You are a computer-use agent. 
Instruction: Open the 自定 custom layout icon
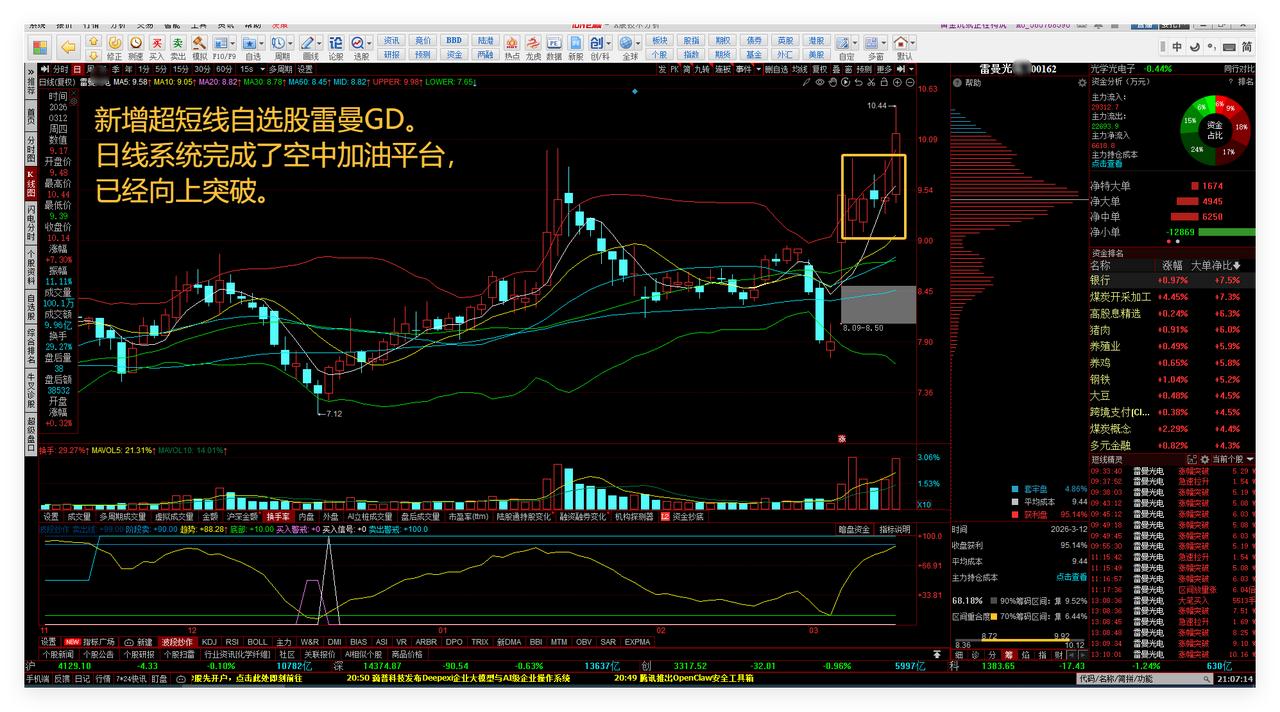tap(842, 44)
